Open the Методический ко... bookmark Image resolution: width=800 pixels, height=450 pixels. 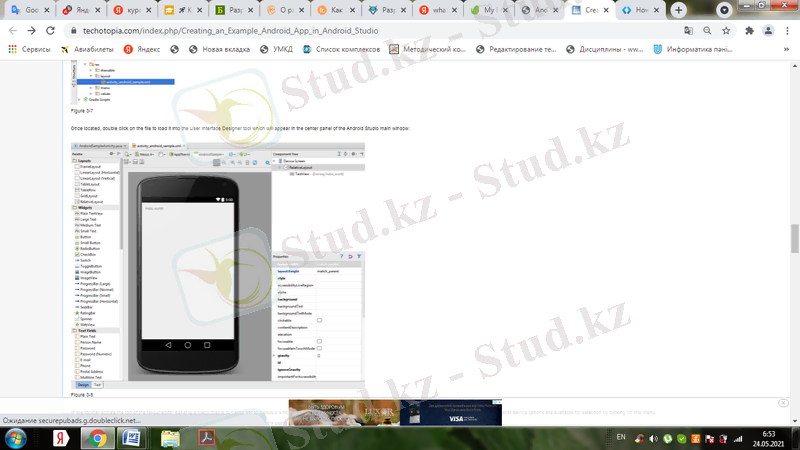(x=428, y=49)
